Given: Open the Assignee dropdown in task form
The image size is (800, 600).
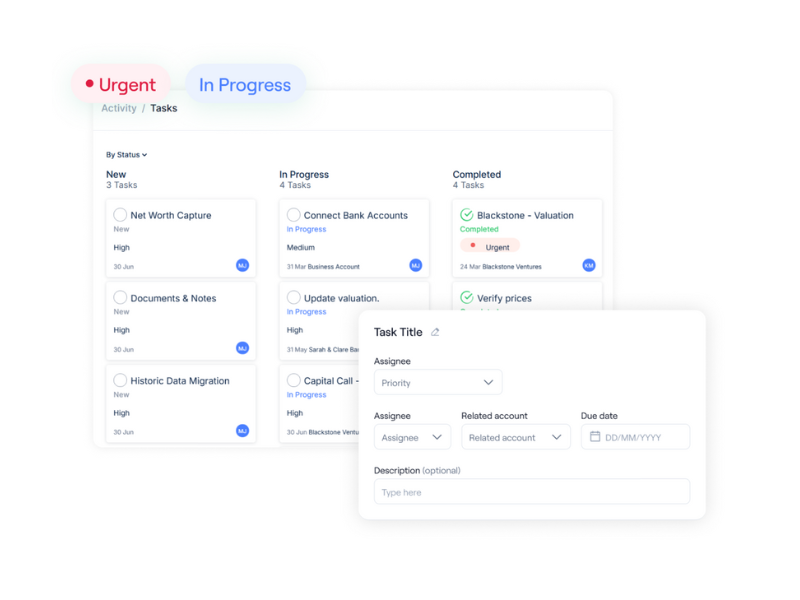Looking at the screenshot, I should point(412,437).
